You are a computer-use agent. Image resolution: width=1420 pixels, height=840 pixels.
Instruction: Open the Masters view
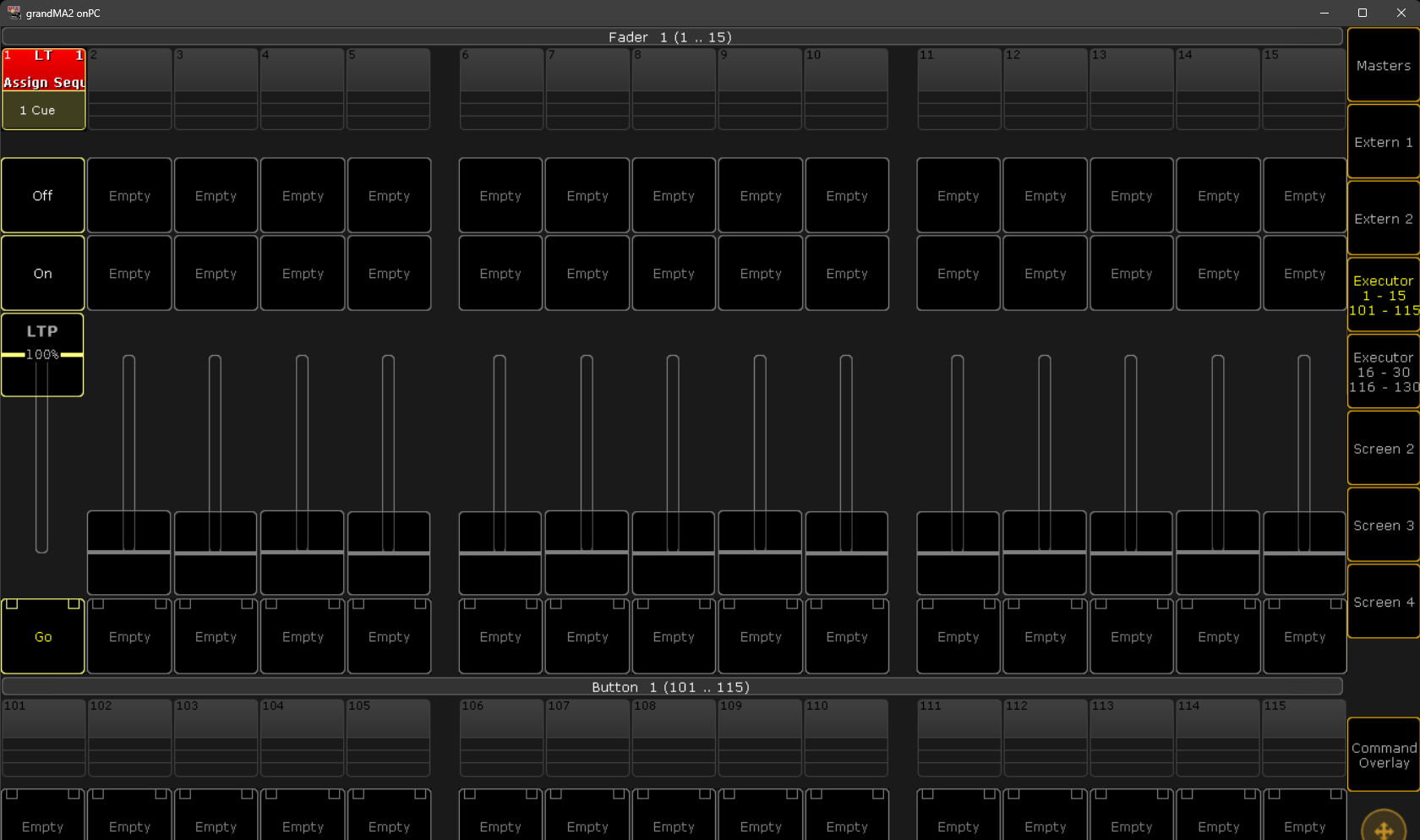point(1384,66)
